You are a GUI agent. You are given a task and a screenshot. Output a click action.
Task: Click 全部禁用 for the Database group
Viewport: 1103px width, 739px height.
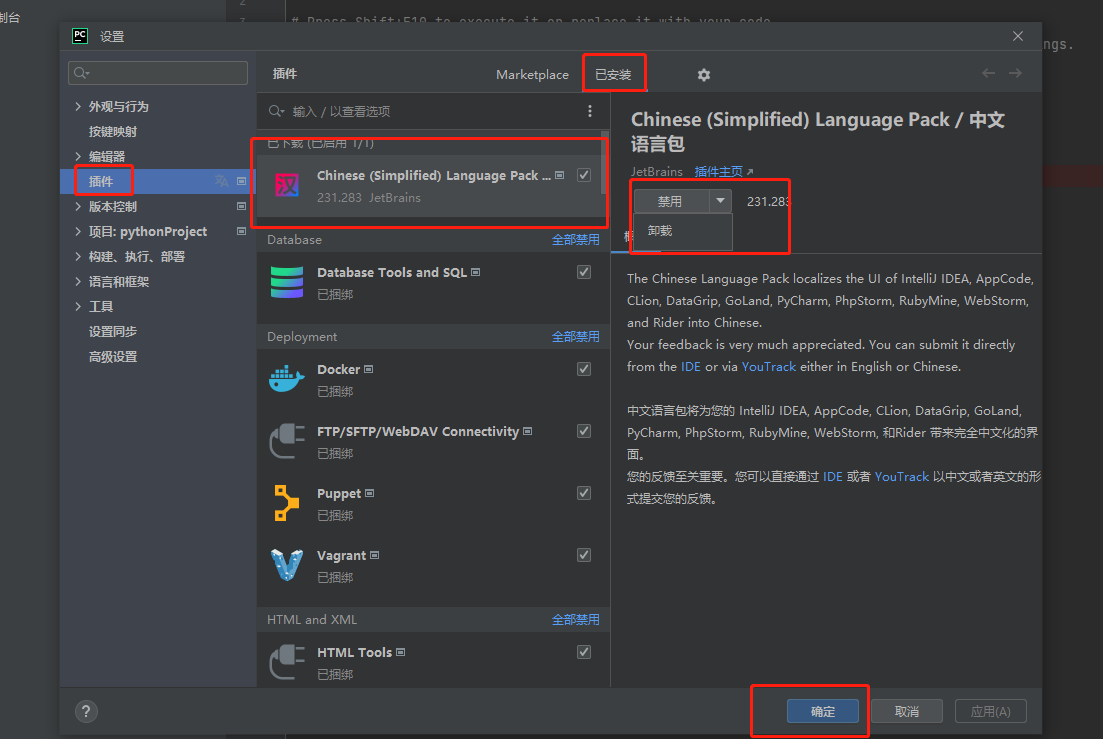(575, 240)
